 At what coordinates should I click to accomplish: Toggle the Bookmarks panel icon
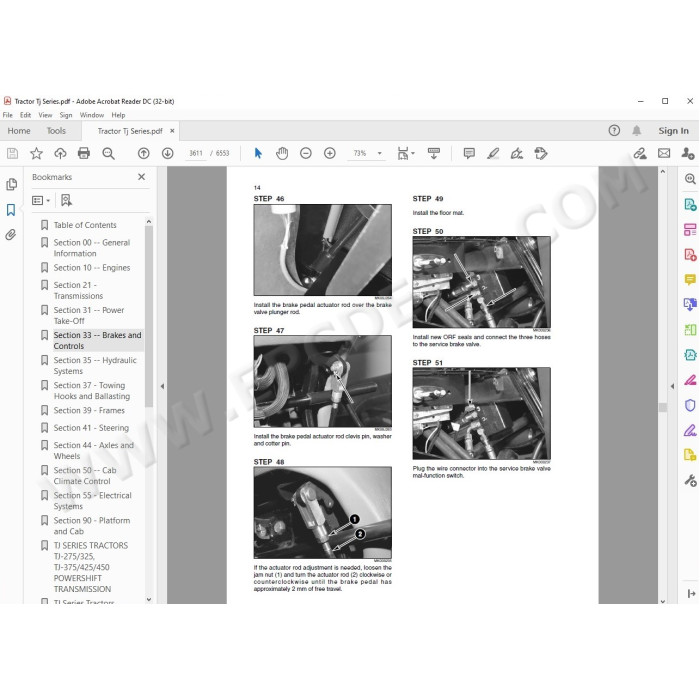[11, 210]
